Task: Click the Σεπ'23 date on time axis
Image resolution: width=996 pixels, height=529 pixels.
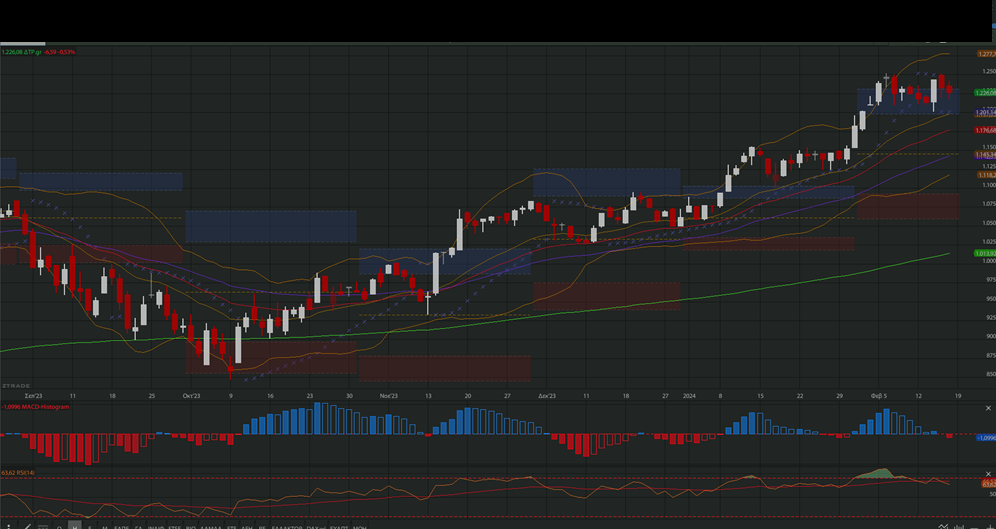Action: (x=34, y=396)
